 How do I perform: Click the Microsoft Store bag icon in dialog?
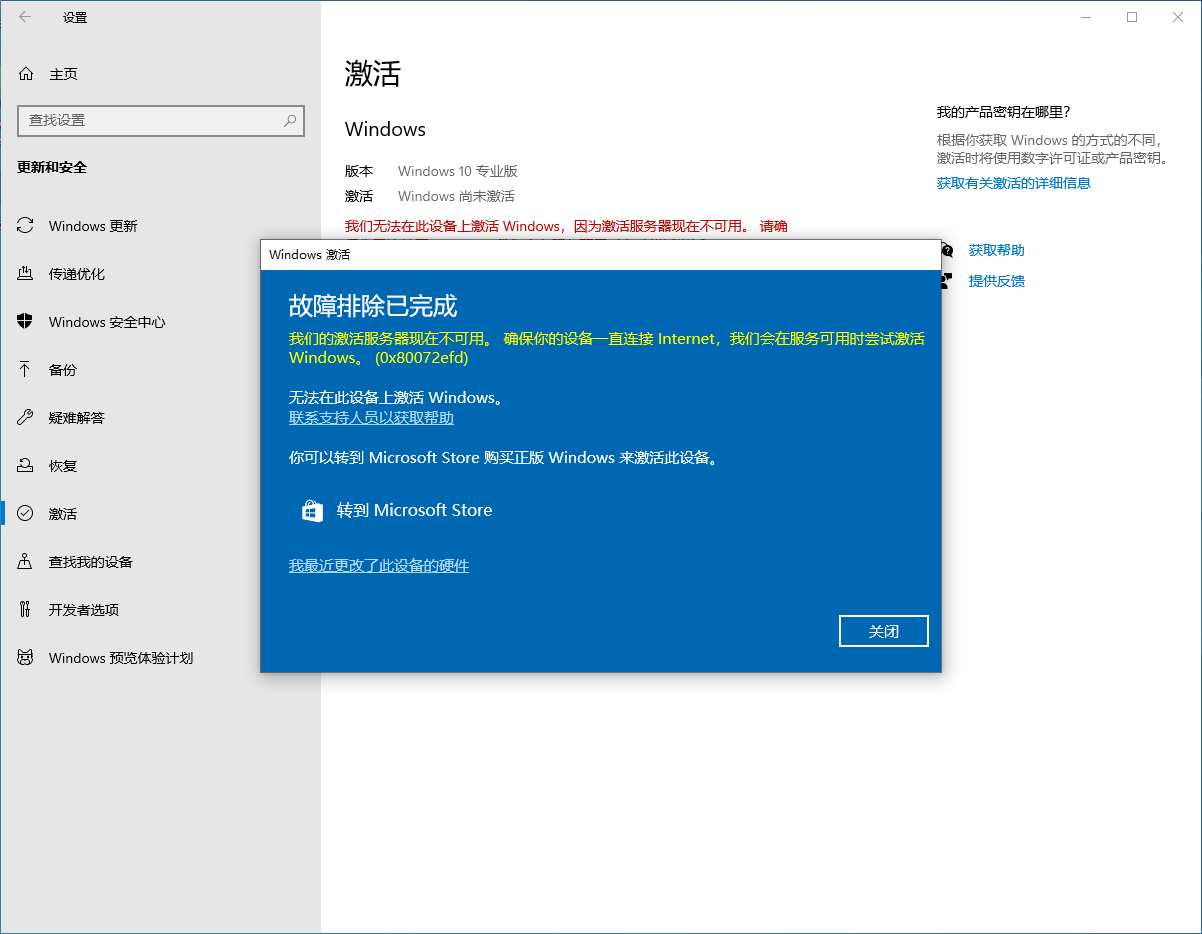(312, 511)
